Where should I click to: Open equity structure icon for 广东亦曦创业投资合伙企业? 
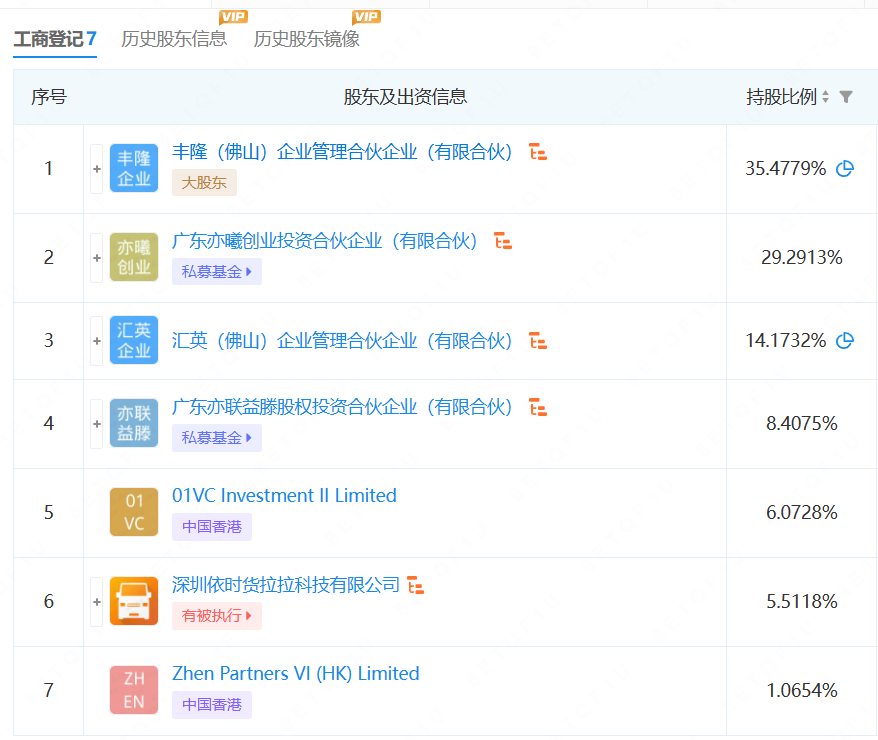[x=503, y=241]
